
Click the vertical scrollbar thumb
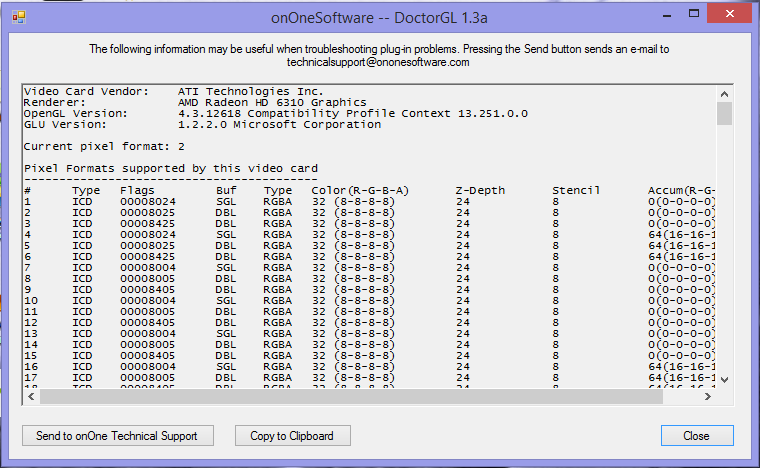(x=724, y=114)
